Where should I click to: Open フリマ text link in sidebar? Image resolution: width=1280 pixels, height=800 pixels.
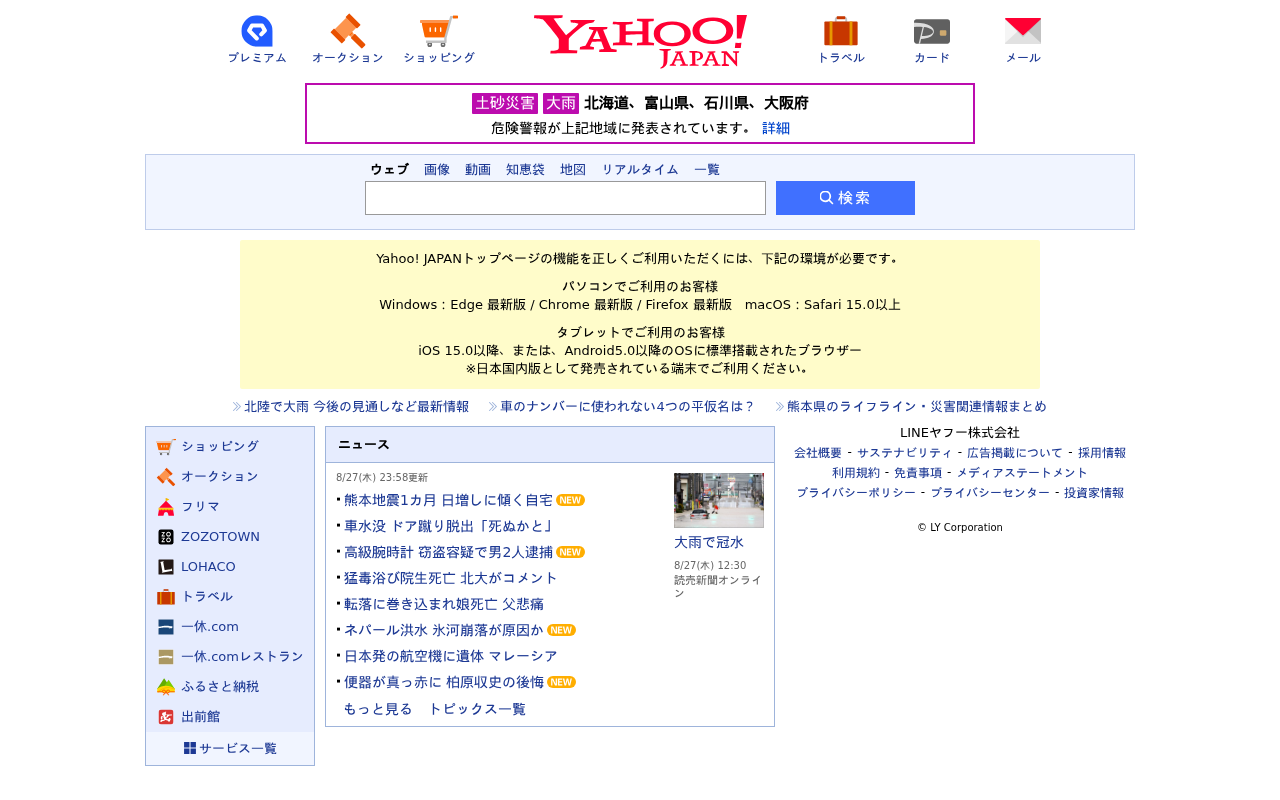[200, 507]
